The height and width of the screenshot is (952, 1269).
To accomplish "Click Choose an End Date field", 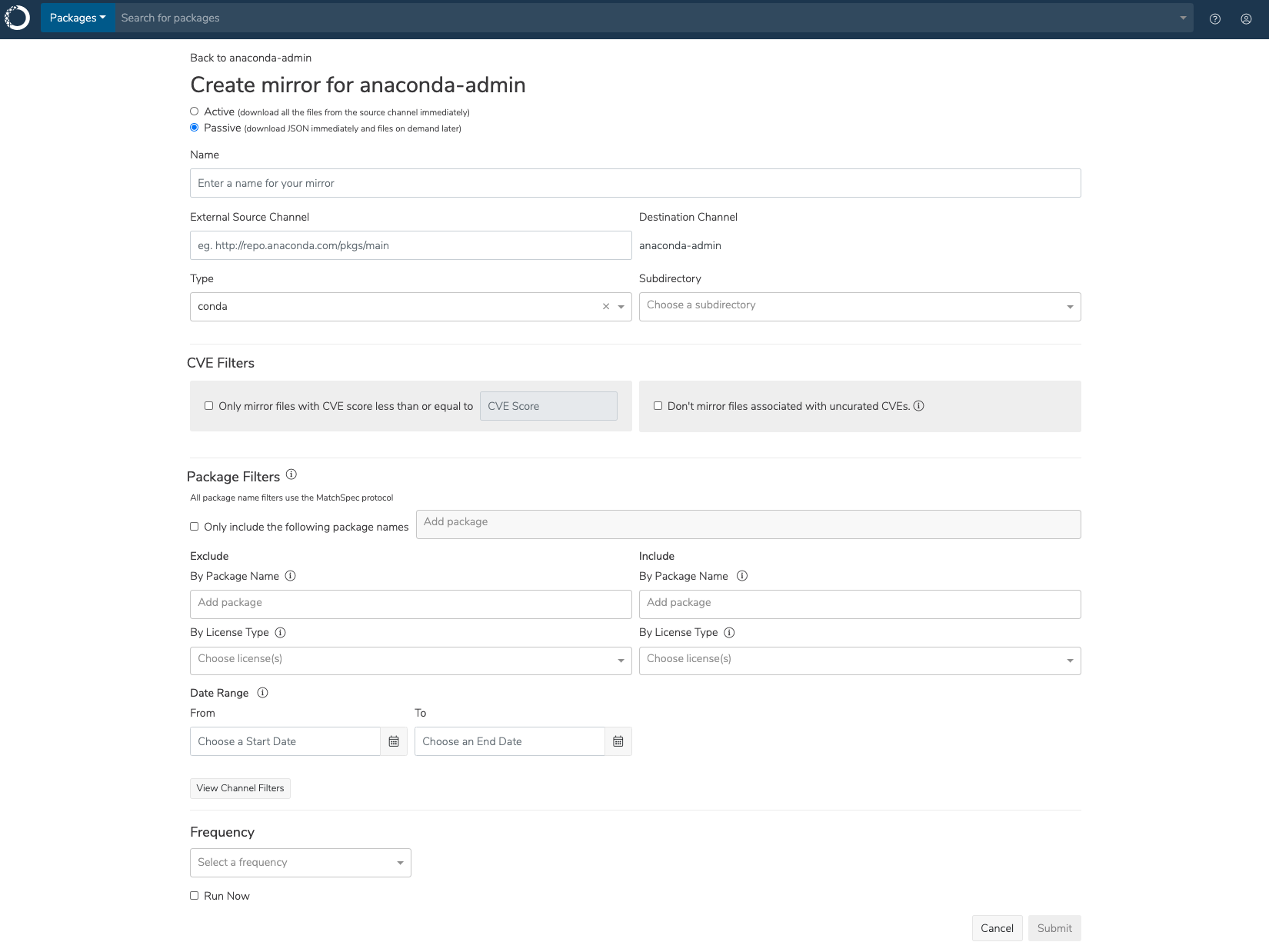I will tap(510, 741).
